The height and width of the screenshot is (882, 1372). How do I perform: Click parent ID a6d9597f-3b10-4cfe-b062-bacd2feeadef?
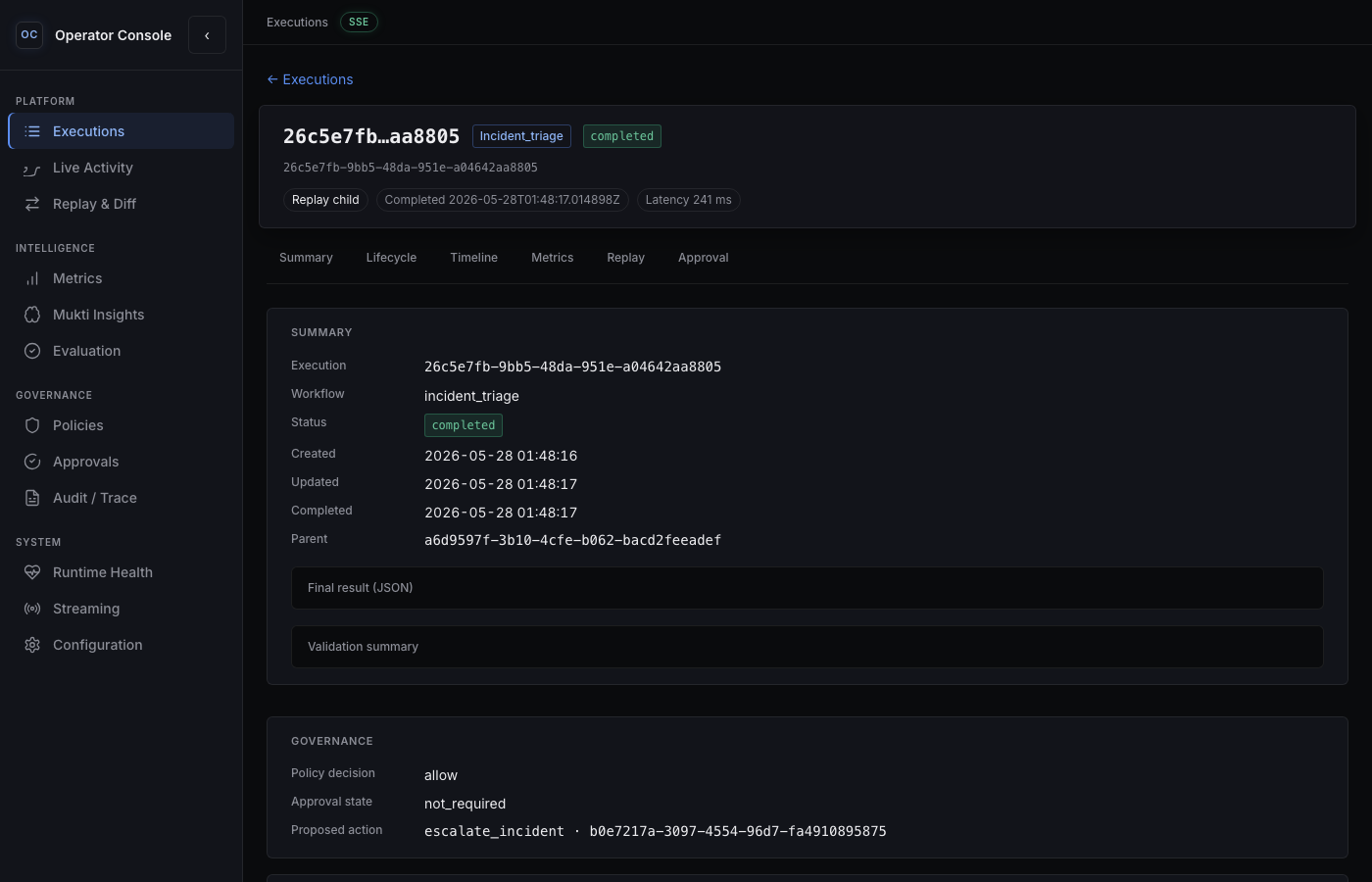coord(572,540)
